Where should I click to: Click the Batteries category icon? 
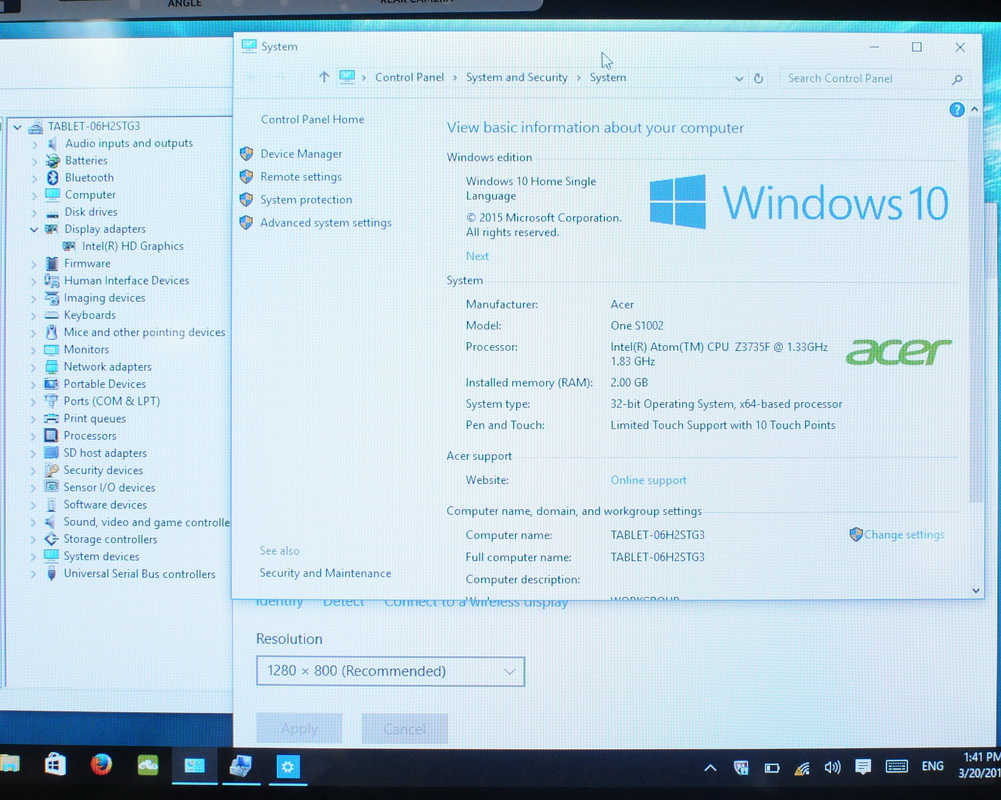[52, 160]
